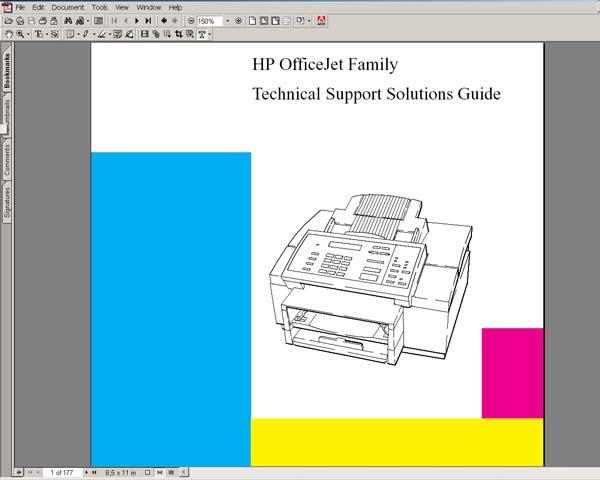Click the Open Web Page icon
This screenshot has height=480, width=600.
pos(20,21)
